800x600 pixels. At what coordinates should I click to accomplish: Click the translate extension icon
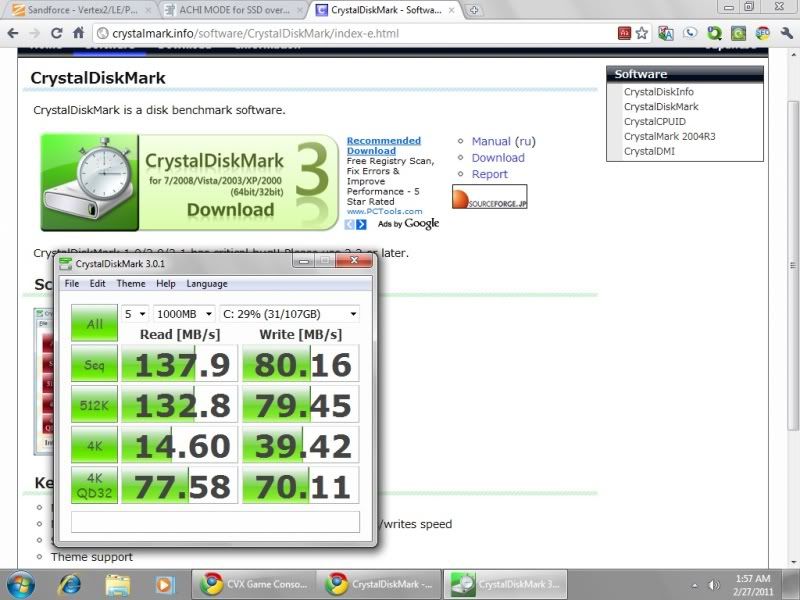[665, 33]
